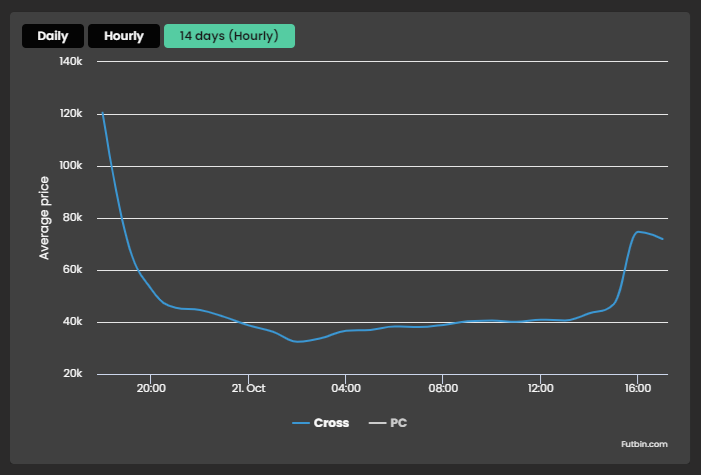The height and width of the screenshot is (475, 701).
Task: Open the 14 days (Hourly) view
Action: click(229, 36)
